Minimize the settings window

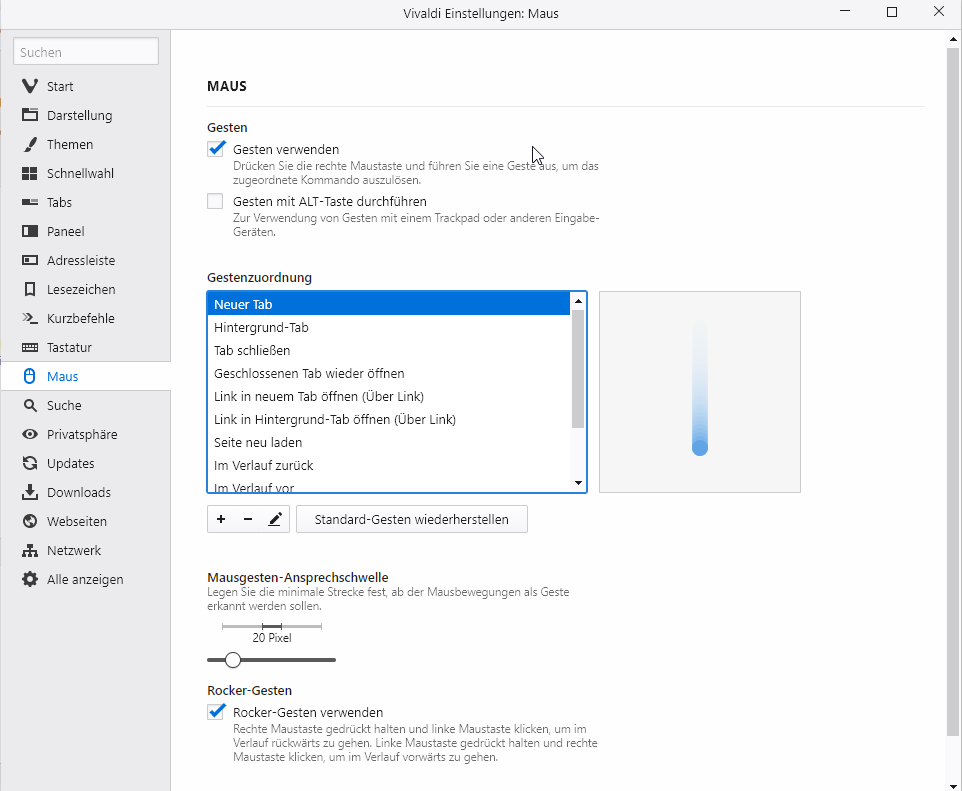[x=845, y=12]
